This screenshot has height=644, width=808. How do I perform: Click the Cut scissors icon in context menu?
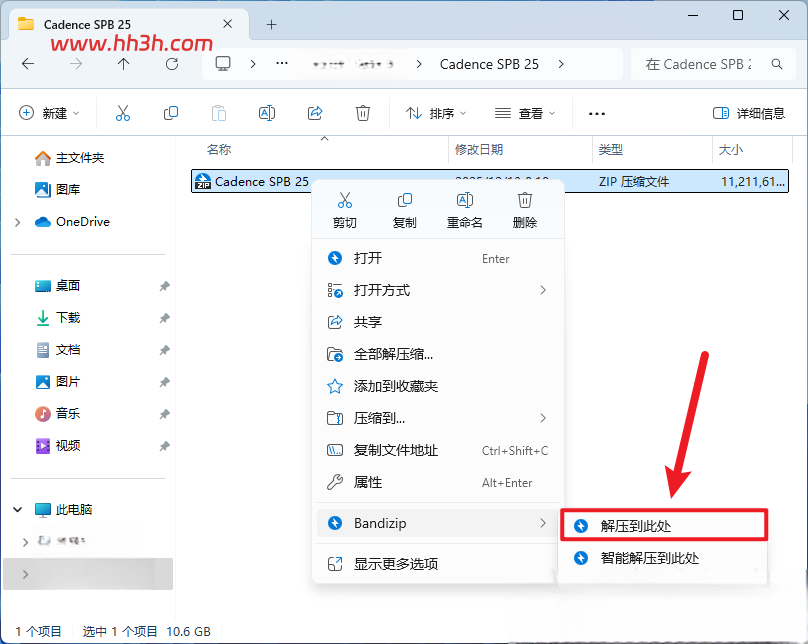click(x=345, y=200)
